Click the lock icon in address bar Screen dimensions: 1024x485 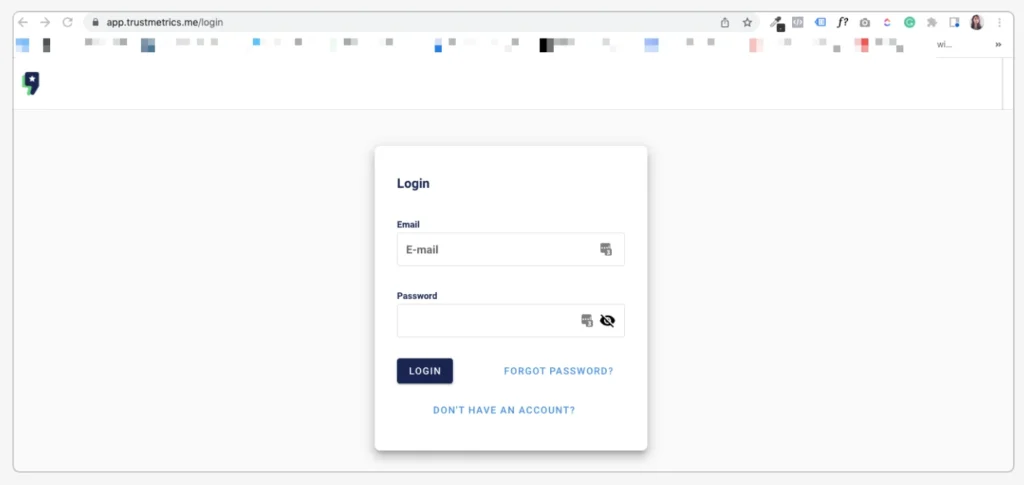[x=95, y=22]
